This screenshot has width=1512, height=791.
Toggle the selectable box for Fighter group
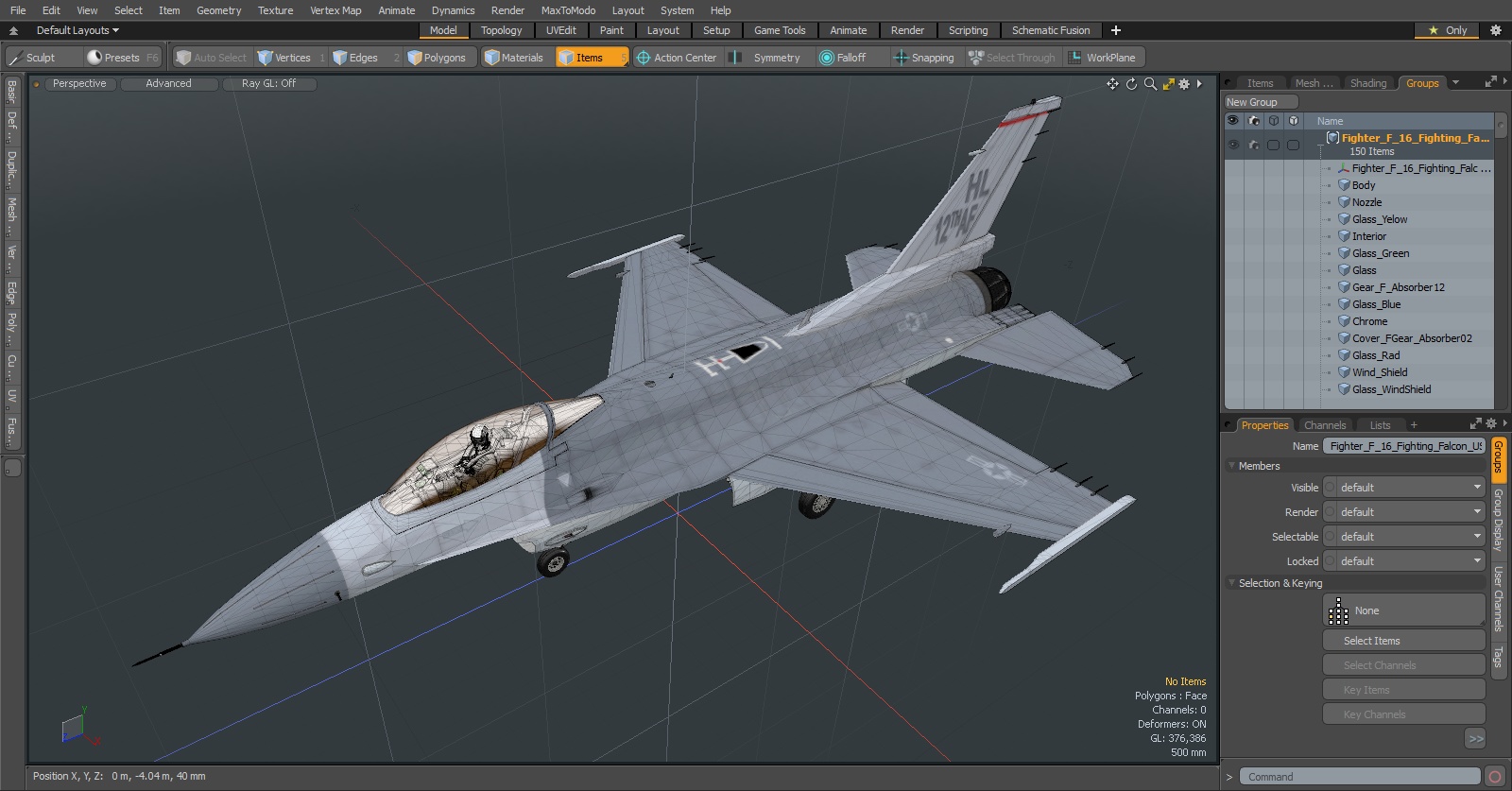(1273, 145)
